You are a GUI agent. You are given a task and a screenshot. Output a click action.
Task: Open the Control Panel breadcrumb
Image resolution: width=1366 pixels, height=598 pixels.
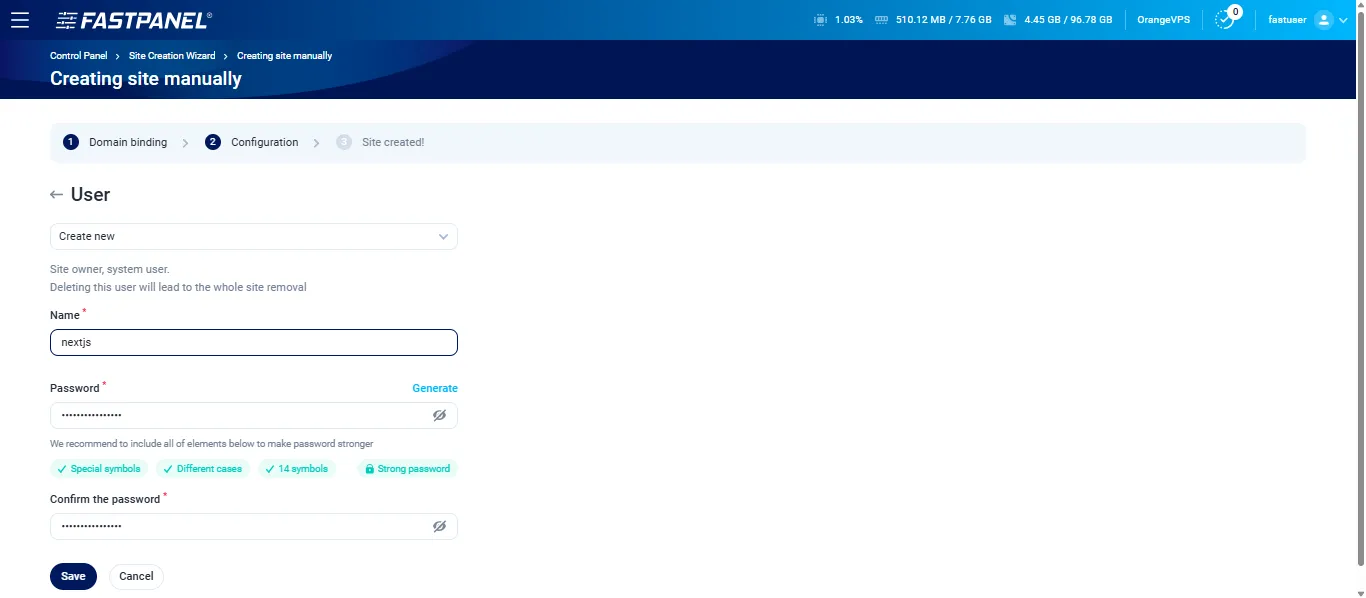coord(78,55)
